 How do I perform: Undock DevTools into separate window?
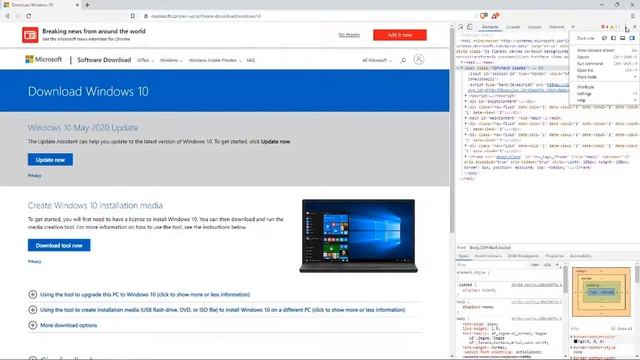[x=604, y=38]
